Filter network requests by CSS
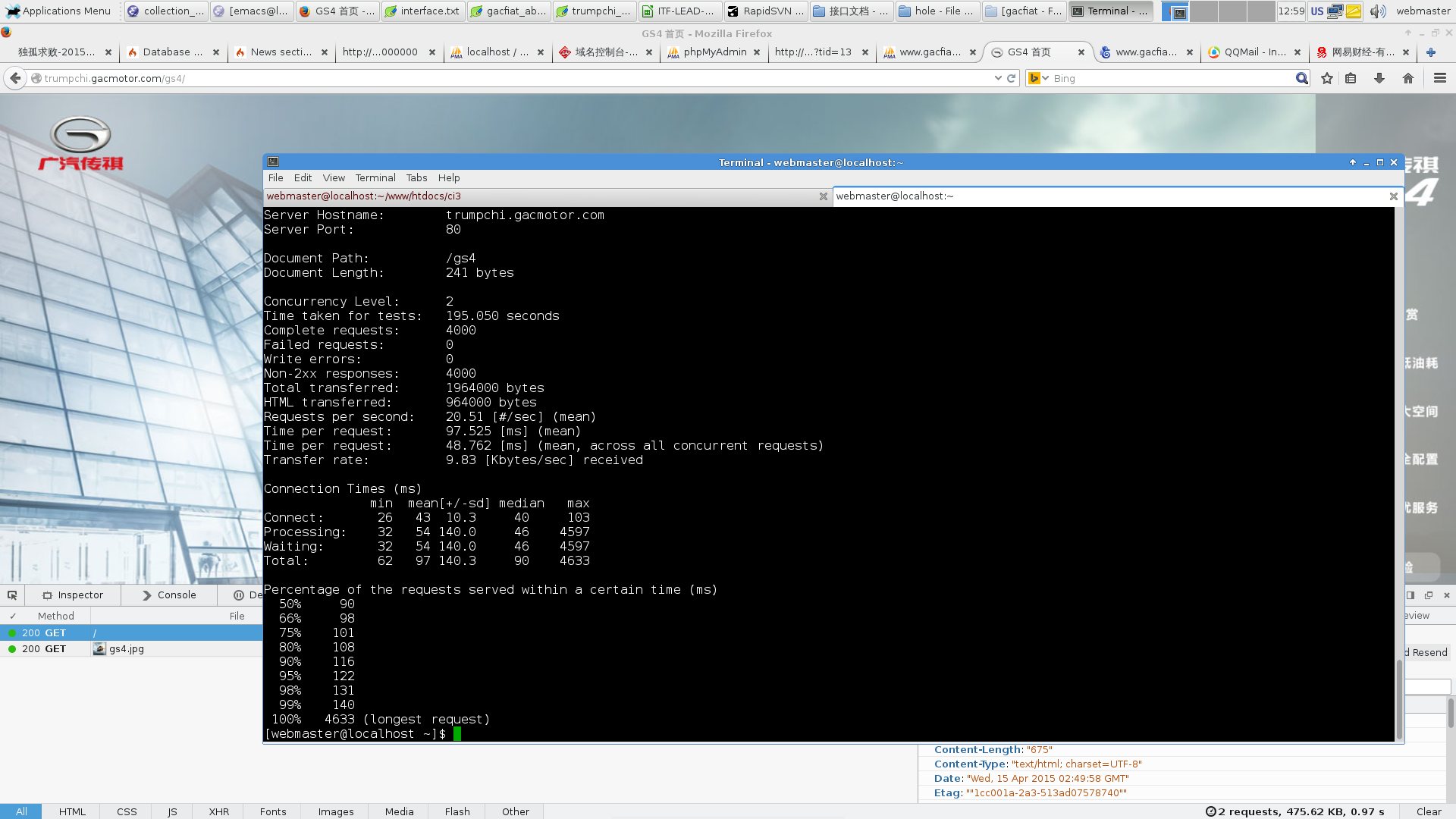The image size is (1456, 819). (x=127, y=811)
